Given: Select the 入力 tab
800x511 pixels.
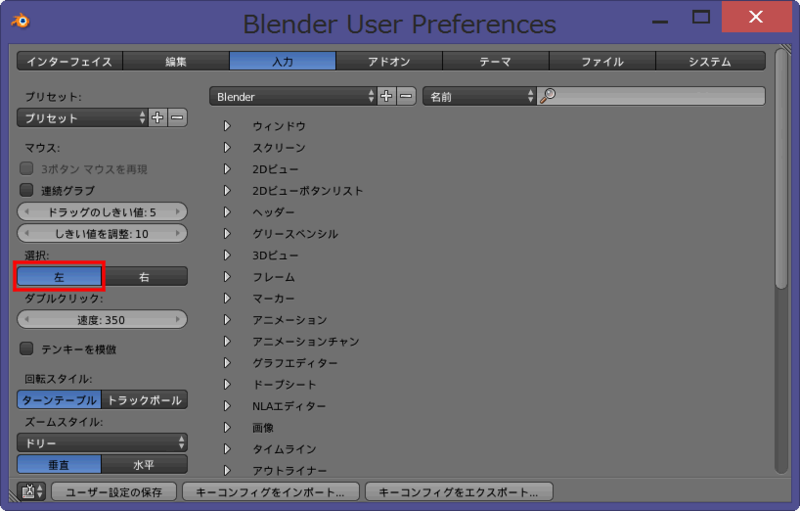Looking at the screenshot, I should 283,61.
